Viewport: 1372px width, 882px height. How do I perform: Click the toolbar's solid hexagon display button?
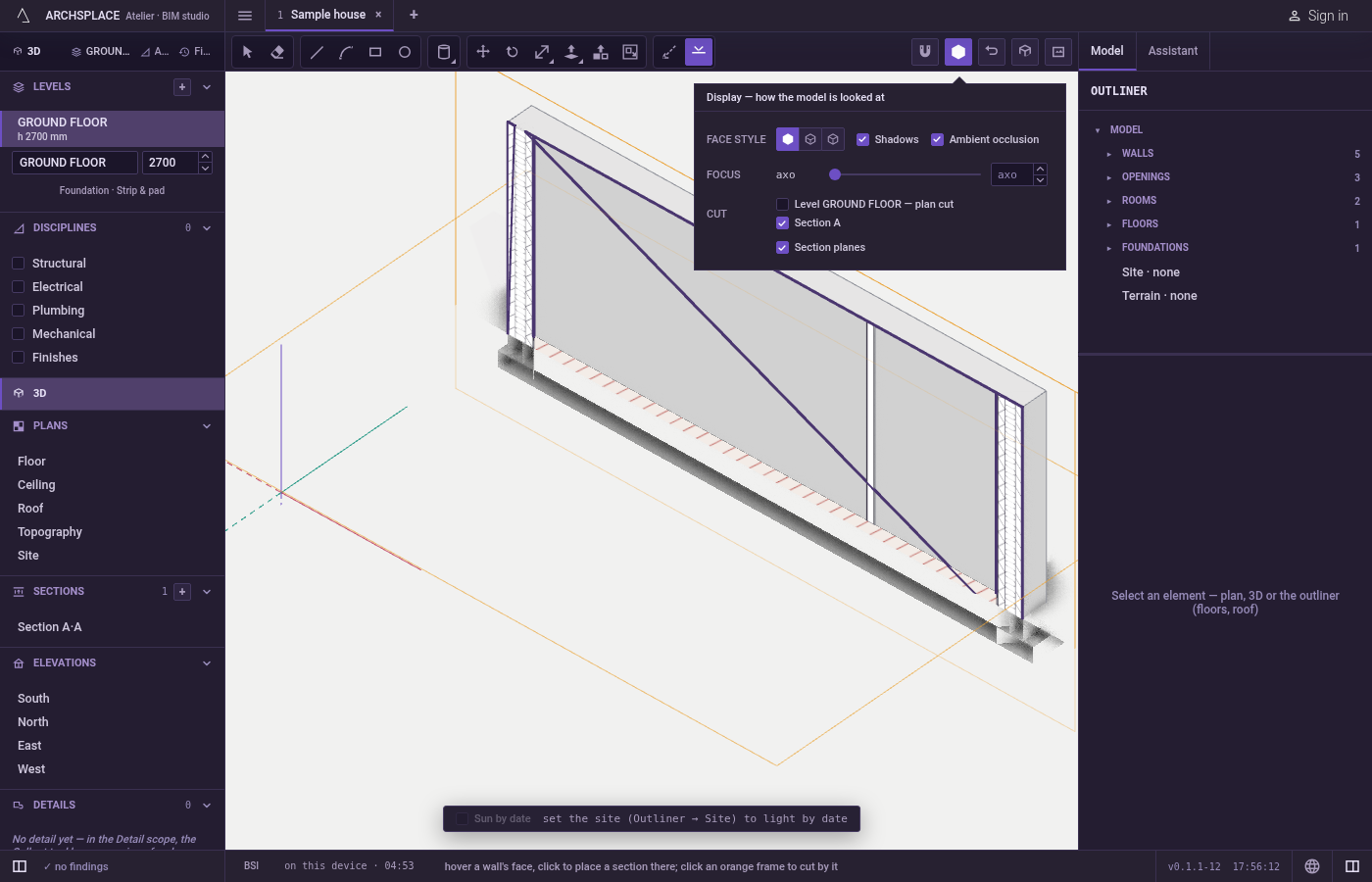point(958,52)
